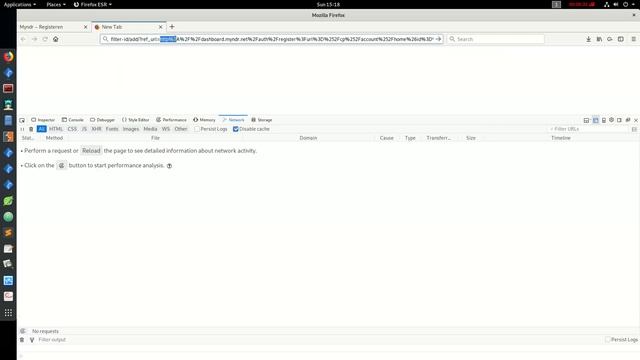Toggle the Fonts request filter
Image resolution: width=640 pixels, height=360 pixels.
[112, 129]
